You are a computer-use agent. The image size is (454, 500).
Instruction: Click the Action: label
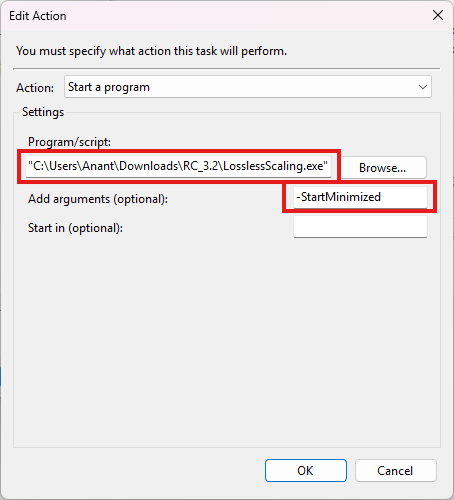(x=35, y=88)
